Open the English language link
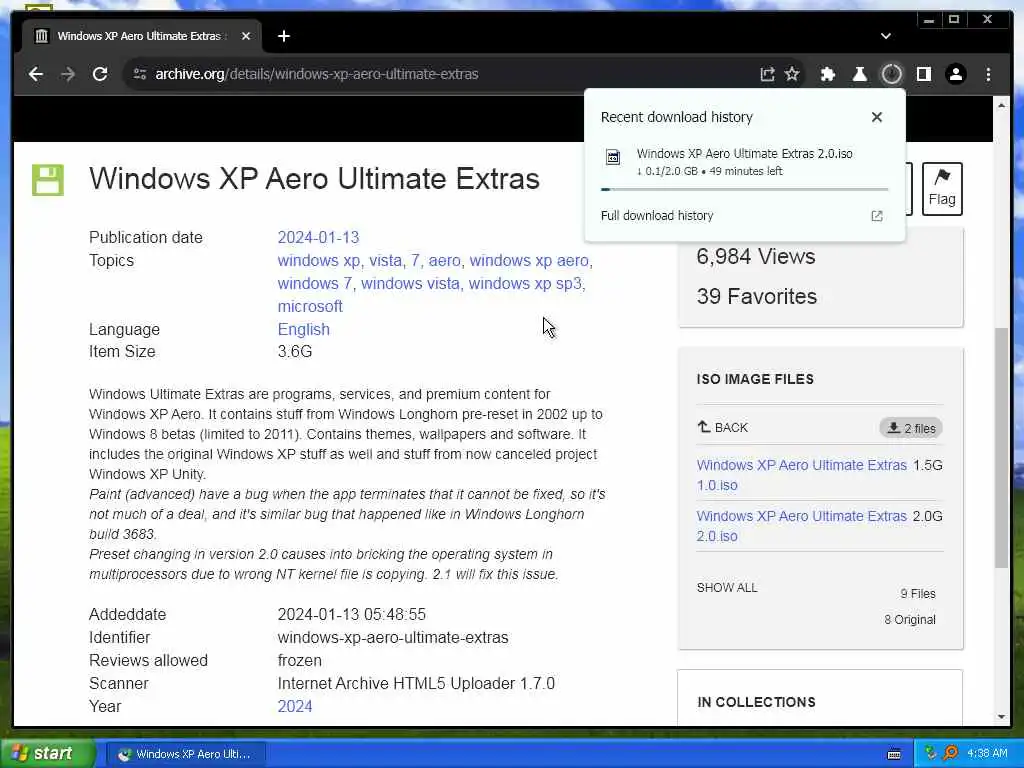Screen dimensions: 1024x768 304,329
